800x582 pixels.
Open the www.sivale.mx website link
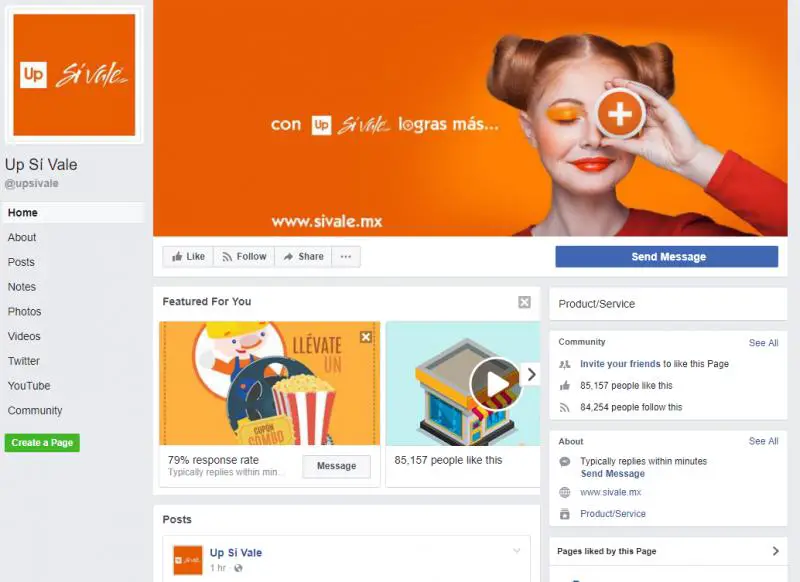pyautogui.click(x=610, y=492)
